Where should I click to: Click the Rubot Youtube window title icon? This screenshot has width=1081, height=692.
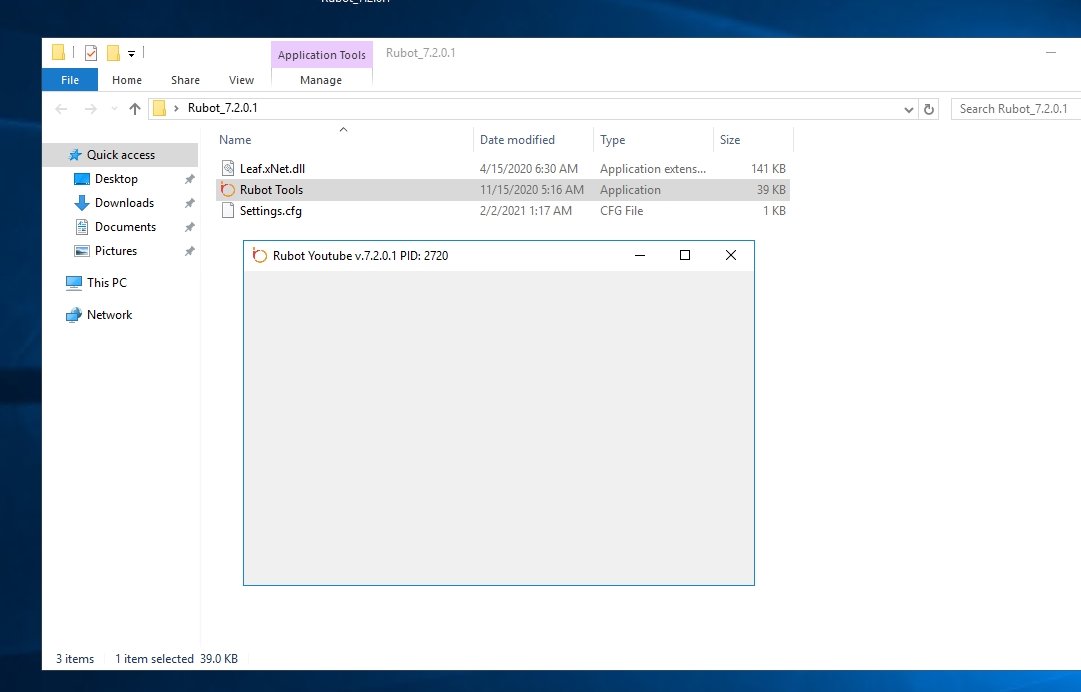[260, 256]
